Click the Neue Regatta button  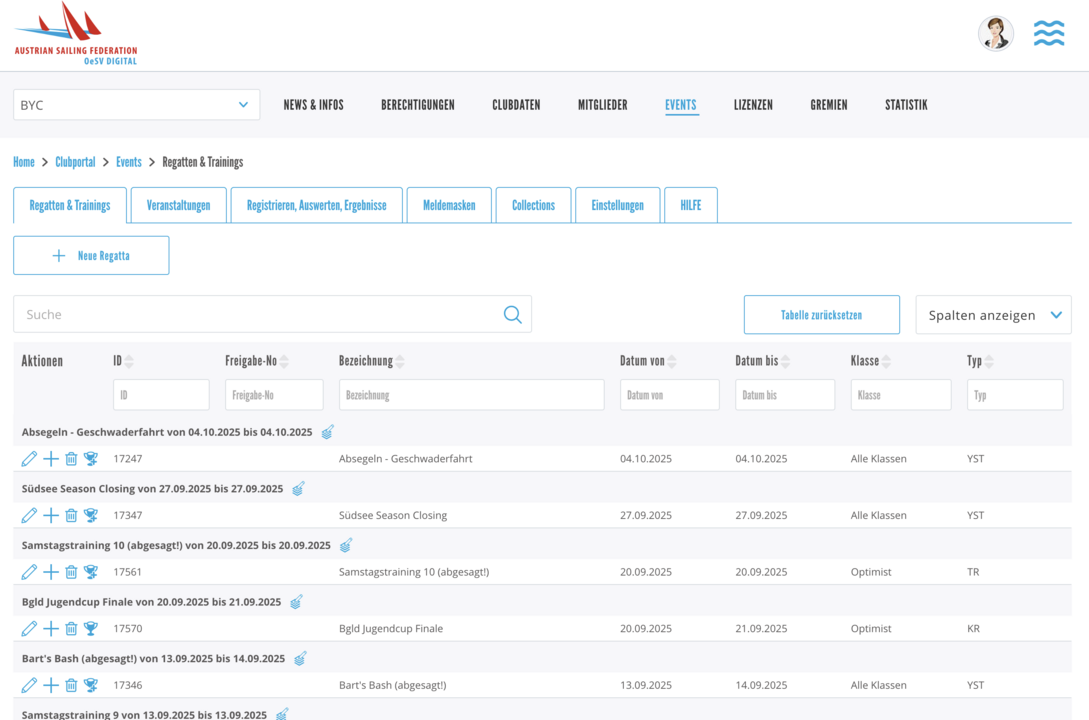[91, 256]
